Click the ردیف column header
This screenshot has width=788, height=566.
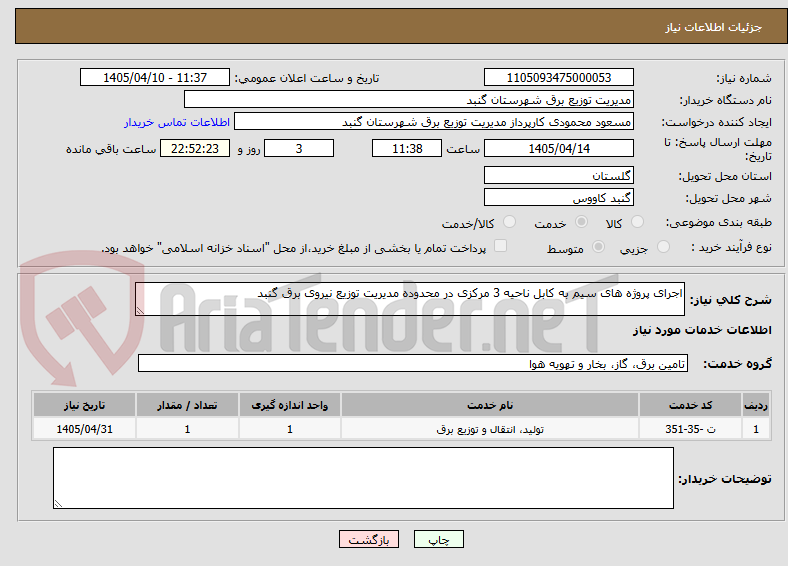756,405
